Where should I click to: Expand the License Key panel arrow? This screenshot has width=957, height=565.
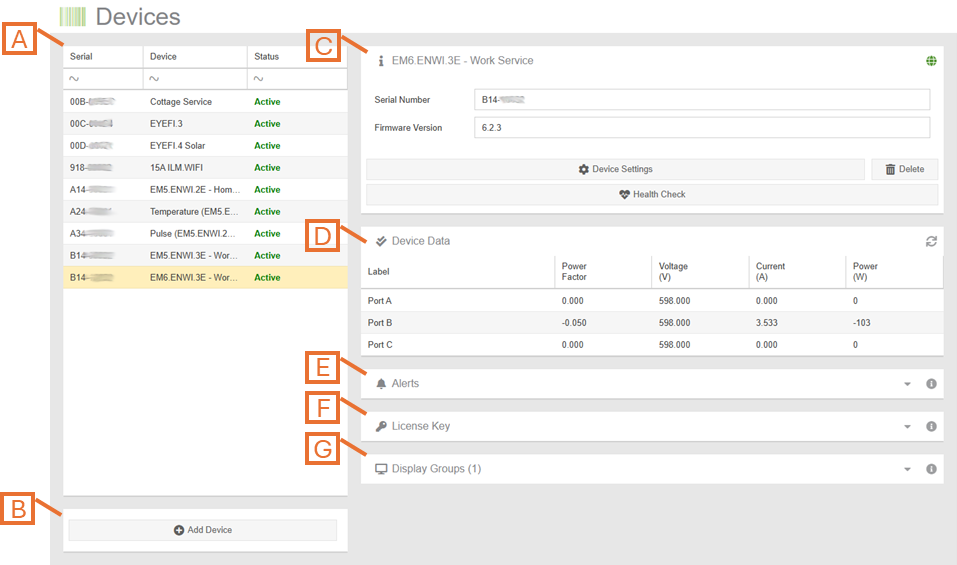coord(907,427)
